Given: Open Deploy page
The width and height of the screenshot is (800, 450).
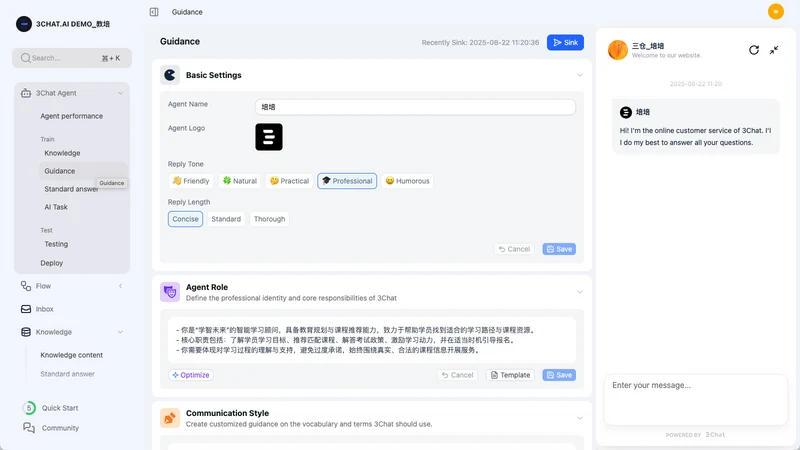Looking at the screenshot, I should click(52, 263).
